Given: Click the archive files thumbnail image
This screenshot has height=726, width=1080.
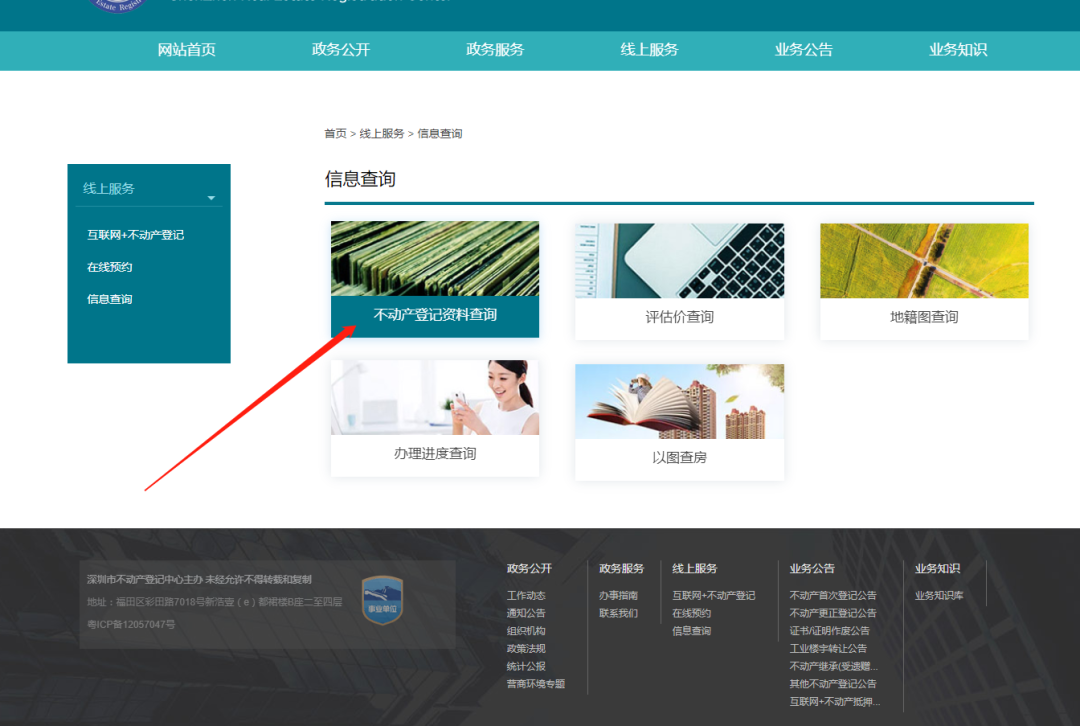Looking at the screenshot, I should 435,258.
